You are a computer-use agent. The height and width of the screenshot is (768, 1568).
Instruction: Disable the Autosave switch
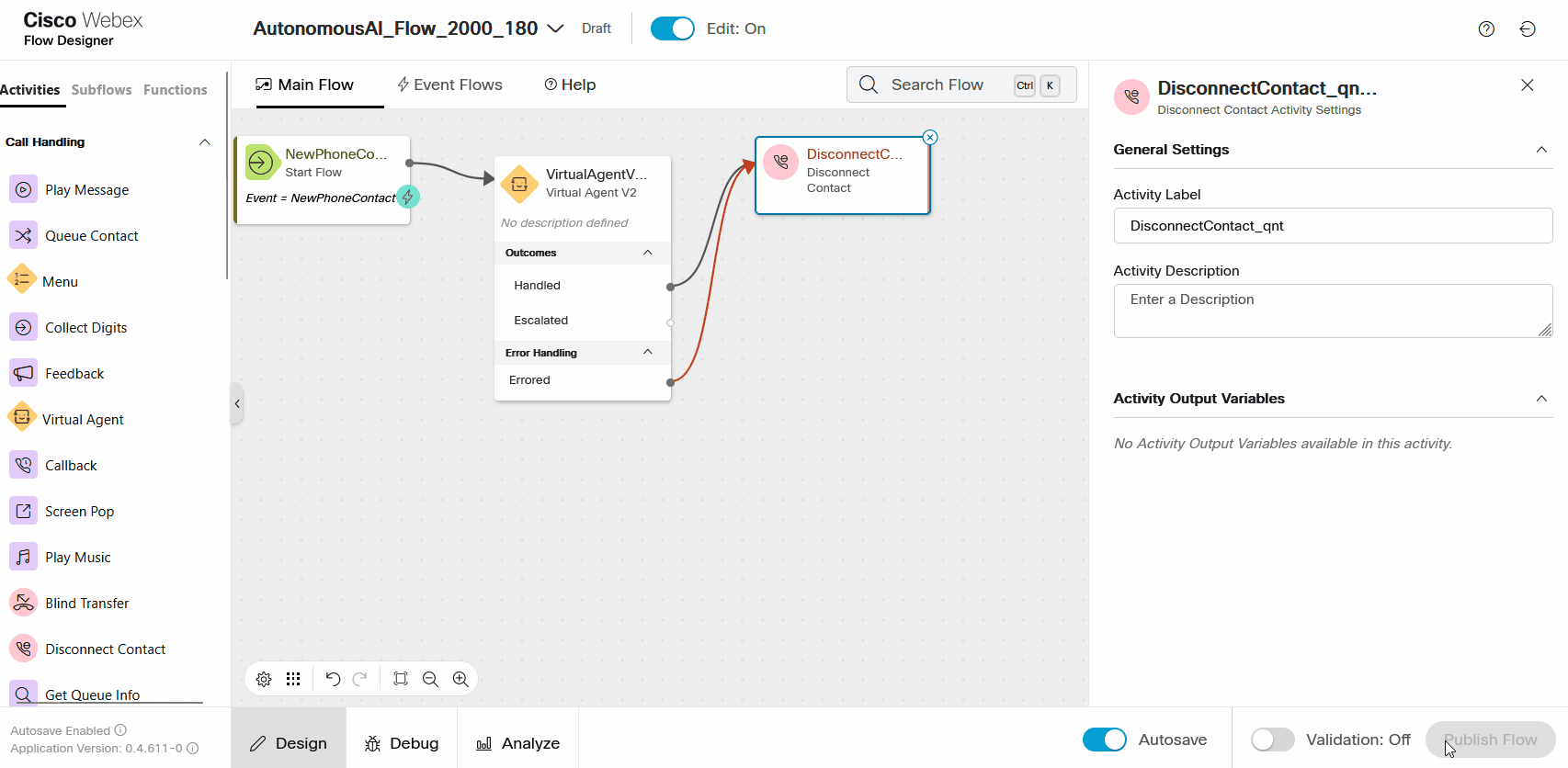[1104, 740]
